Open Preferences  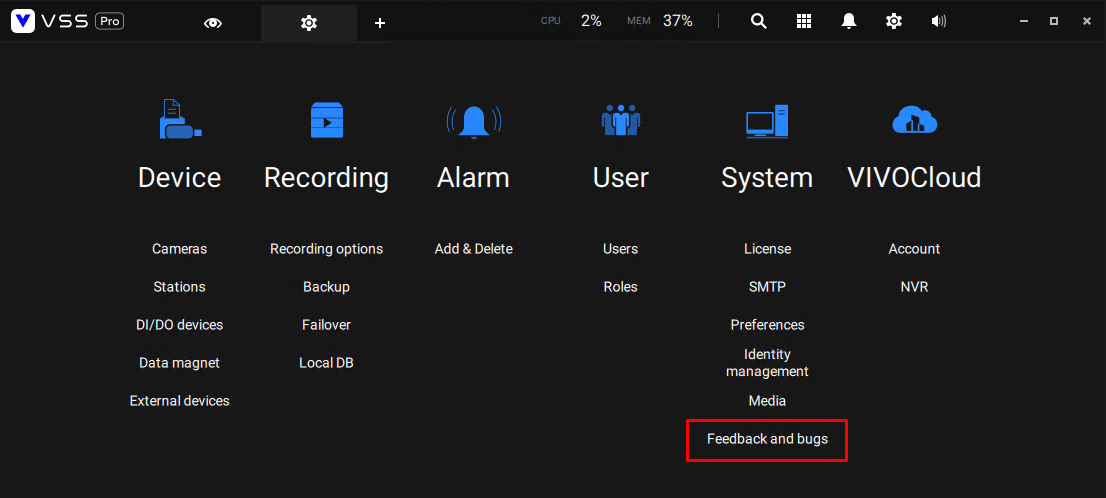pos(767,325)
